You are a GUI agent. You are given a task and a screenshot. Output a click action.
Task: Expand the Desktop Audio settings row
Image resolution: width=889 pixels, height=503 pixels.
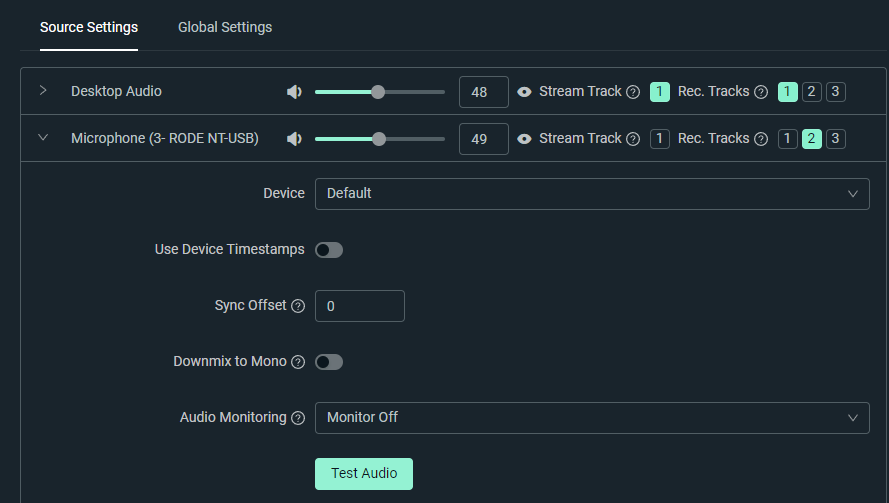point(43,91)
